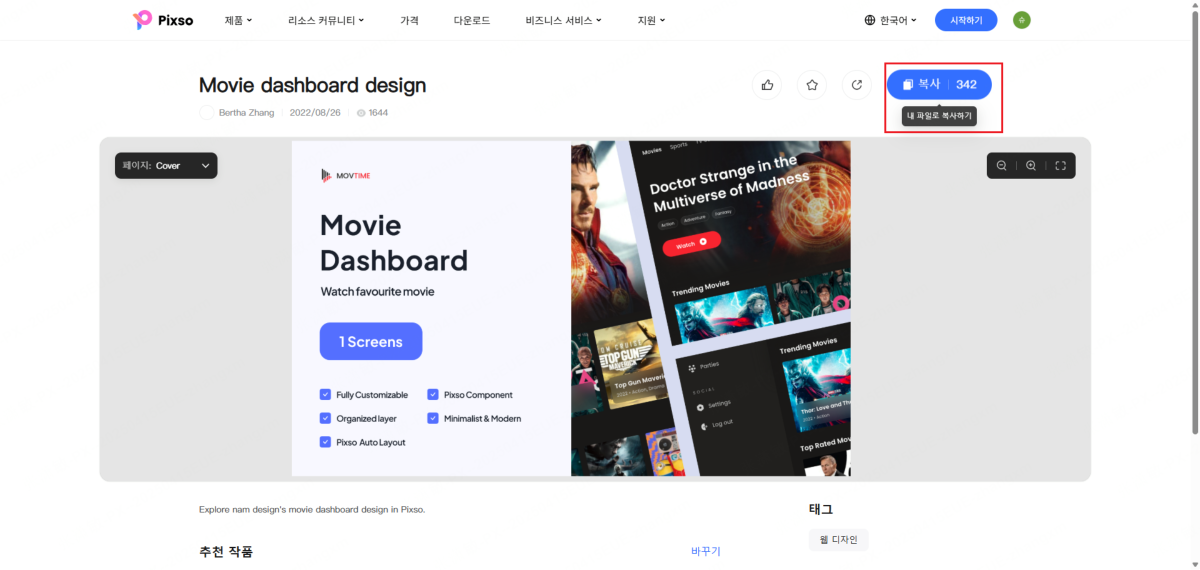Click the zoom in magnifier icon
Image resolution: width=1200 pixels, height=570 pixels.
[x=1031, y=166]
